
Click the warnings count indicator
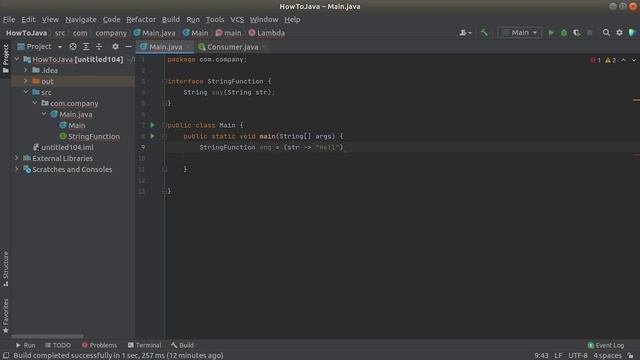pyautogui.click(x=611, y=60)
